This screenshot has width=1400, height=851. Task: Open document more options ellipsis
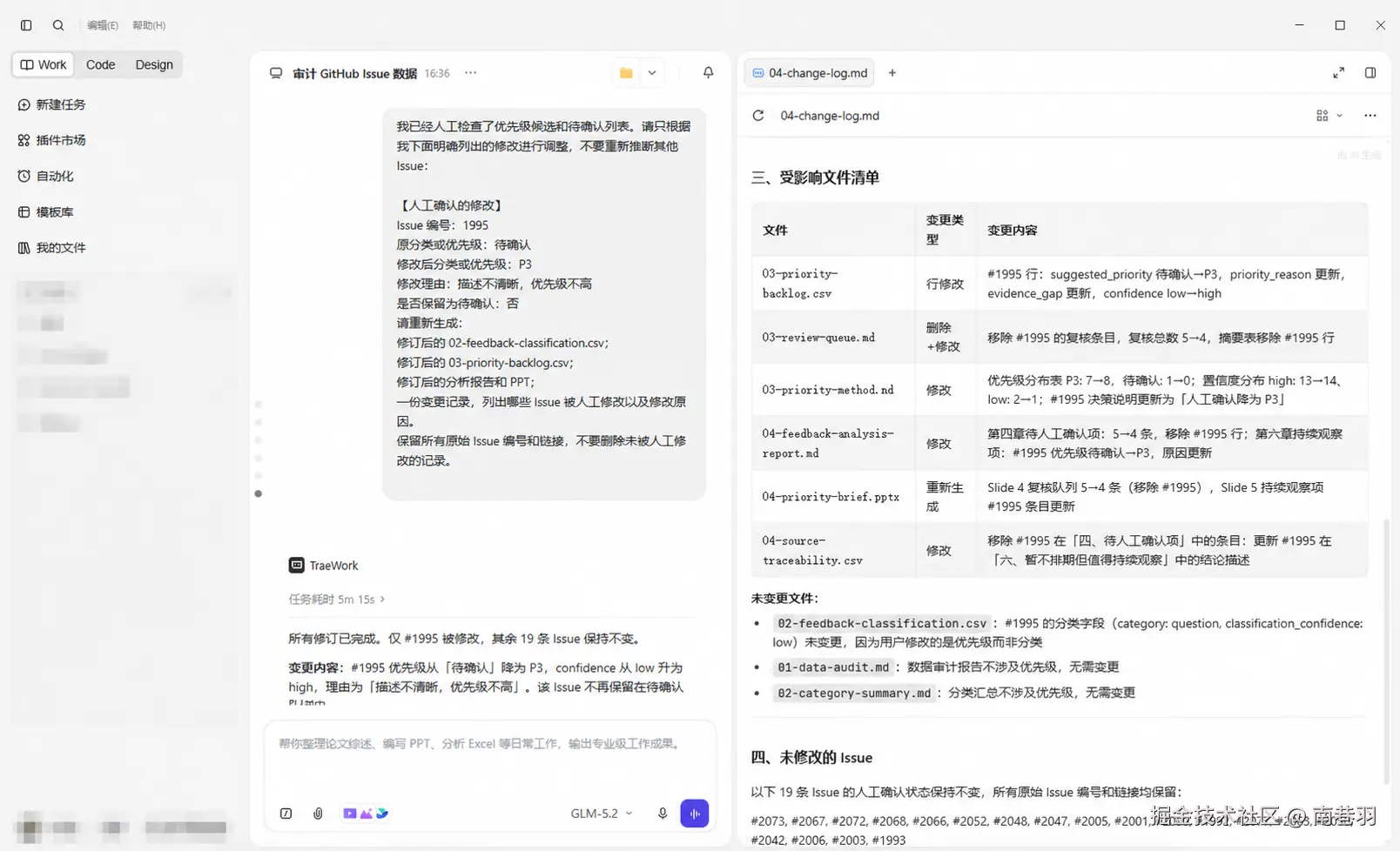(1370, 116)
